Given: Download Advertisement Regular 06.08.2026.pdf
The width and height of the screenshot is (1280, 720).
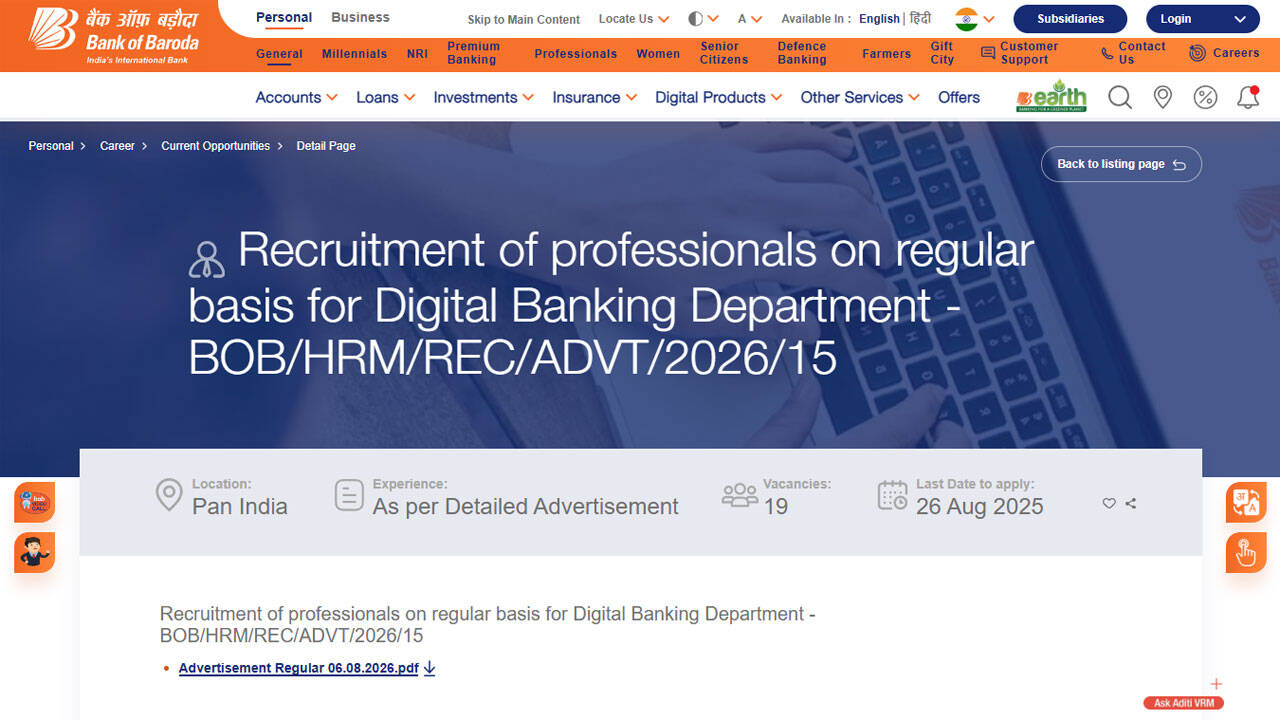Looking at the screenshot, I should coord(298,668).
